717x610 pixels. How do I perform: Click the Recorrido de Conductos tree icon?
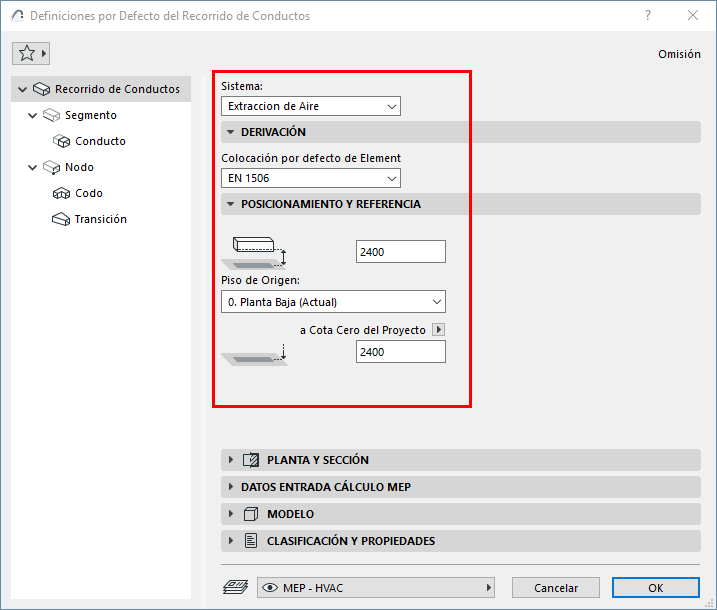[x=42, y=89]
